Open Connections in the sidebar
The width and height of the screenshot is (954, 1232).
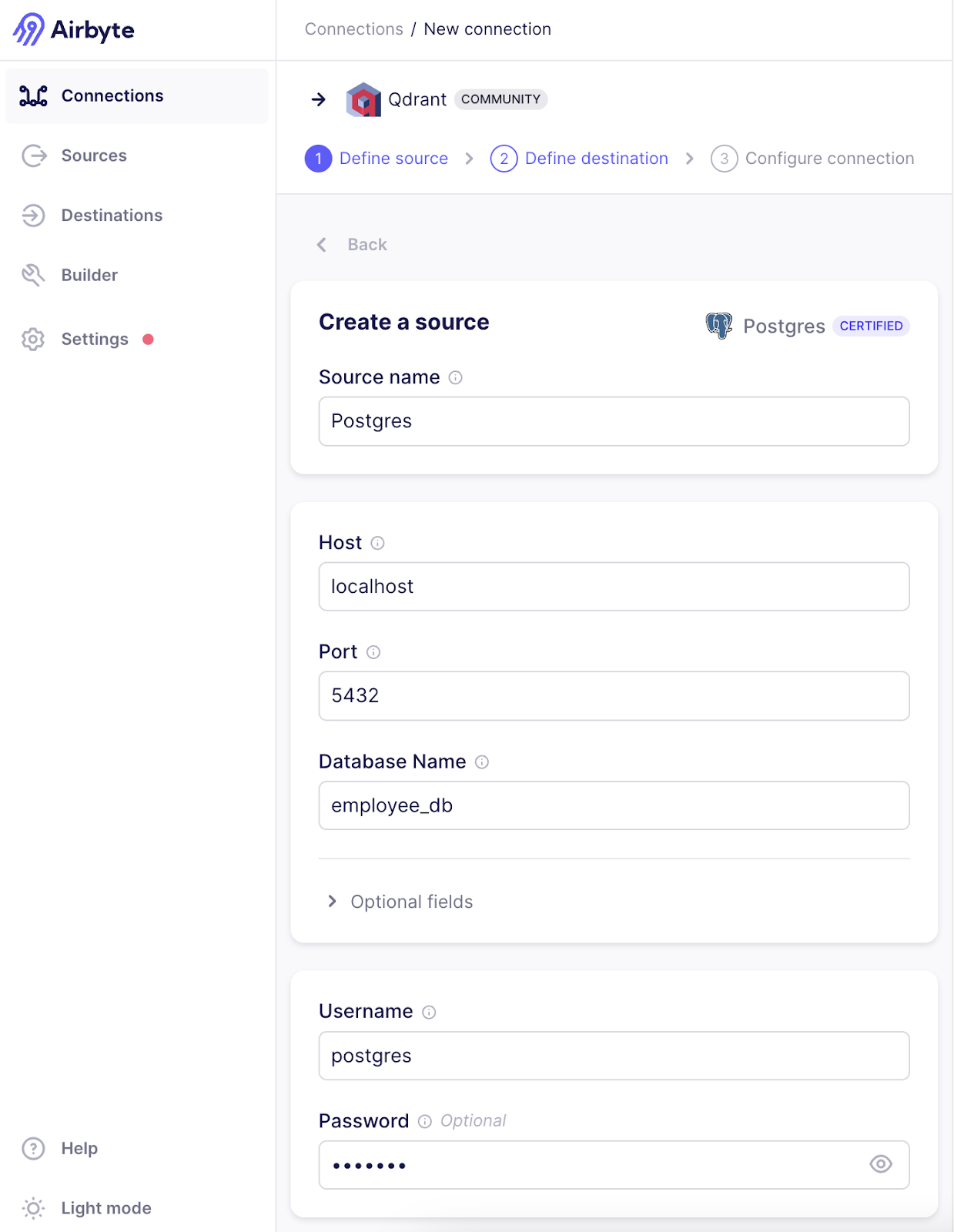tap(137, 96)
